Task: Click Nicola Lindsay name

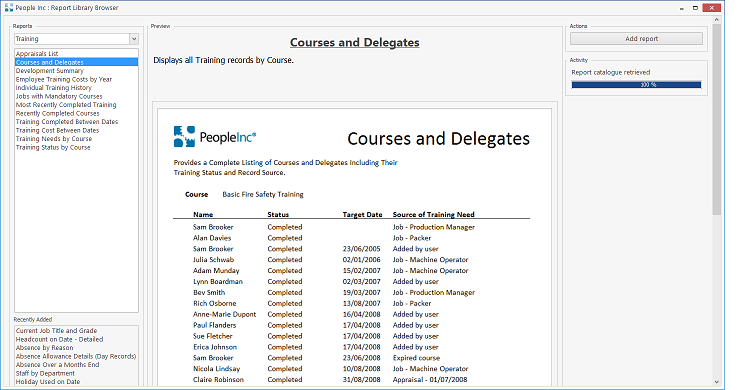Action: (216, 369)
